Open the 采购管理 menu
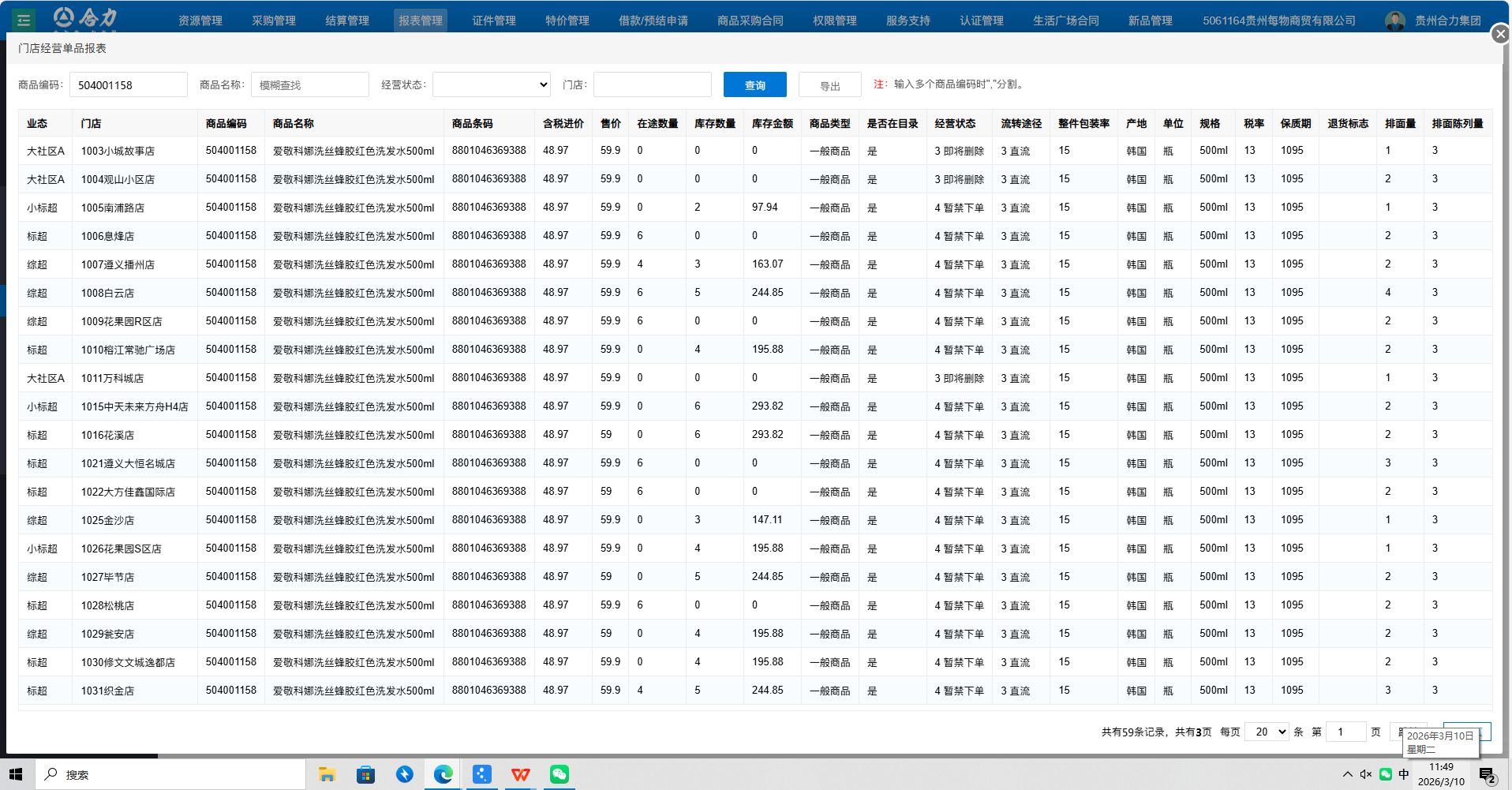 coord(274,21)
